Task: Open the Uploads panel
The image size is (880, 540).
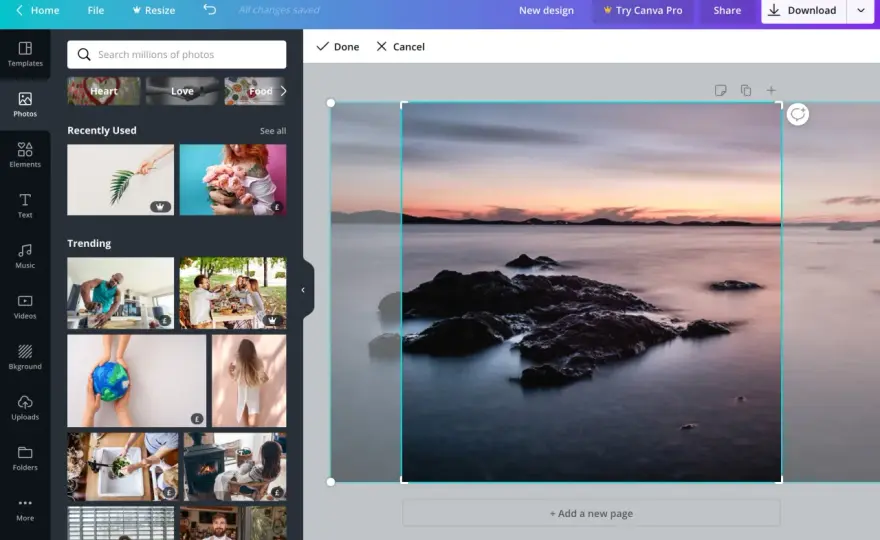Action: 25,408
